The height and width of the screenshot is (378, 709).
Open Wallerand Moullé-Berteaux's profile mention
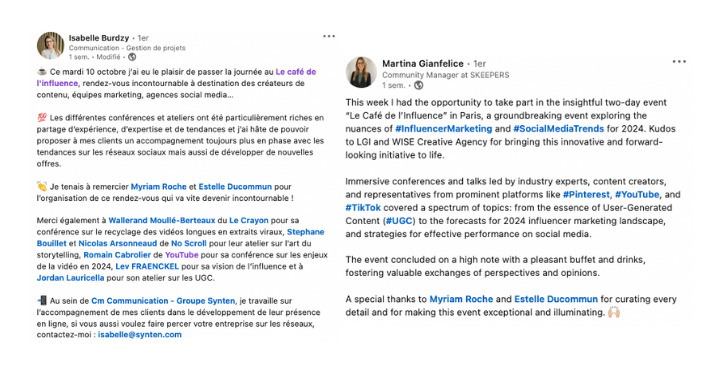coord(162,220)
